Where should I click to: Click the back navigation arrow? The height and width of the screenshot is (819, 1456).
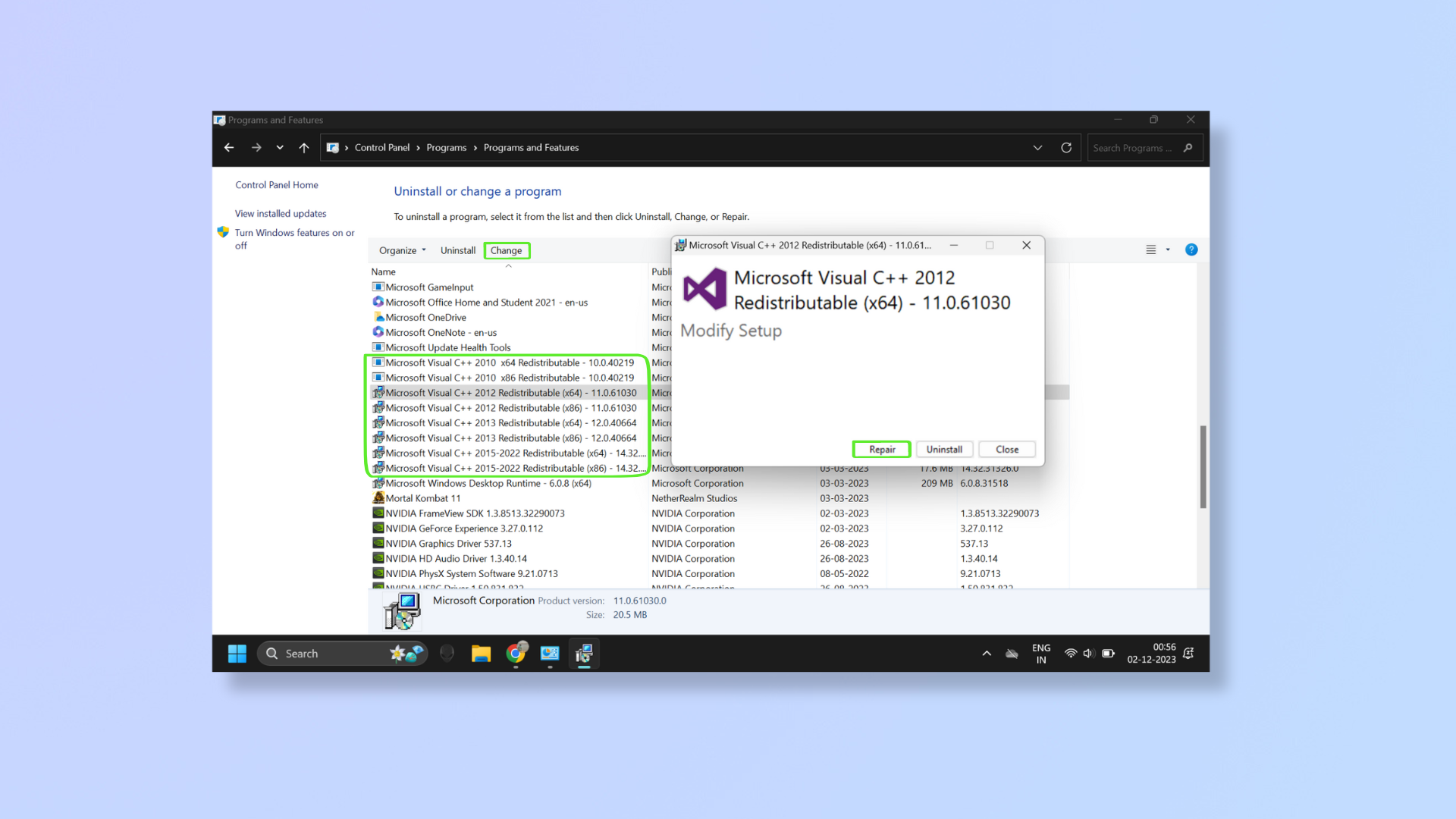coord(229,148)
